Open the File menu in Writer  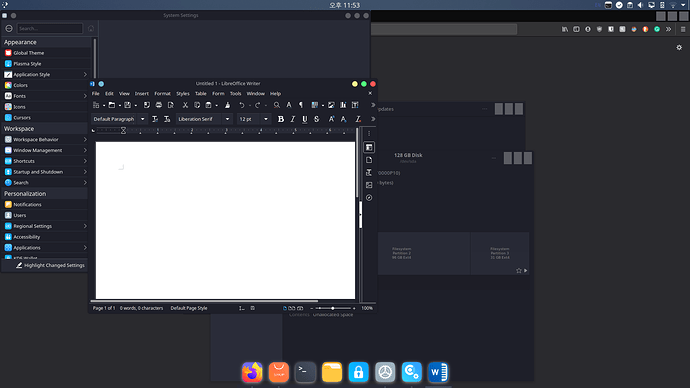pyautogui.click(x=95, y=94)
